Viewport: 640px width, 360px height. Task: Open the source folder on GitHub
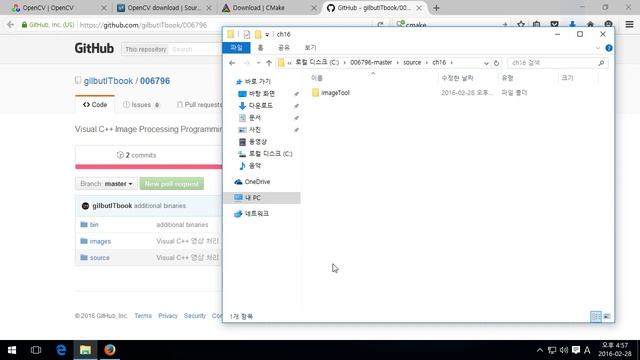point(99,258)
